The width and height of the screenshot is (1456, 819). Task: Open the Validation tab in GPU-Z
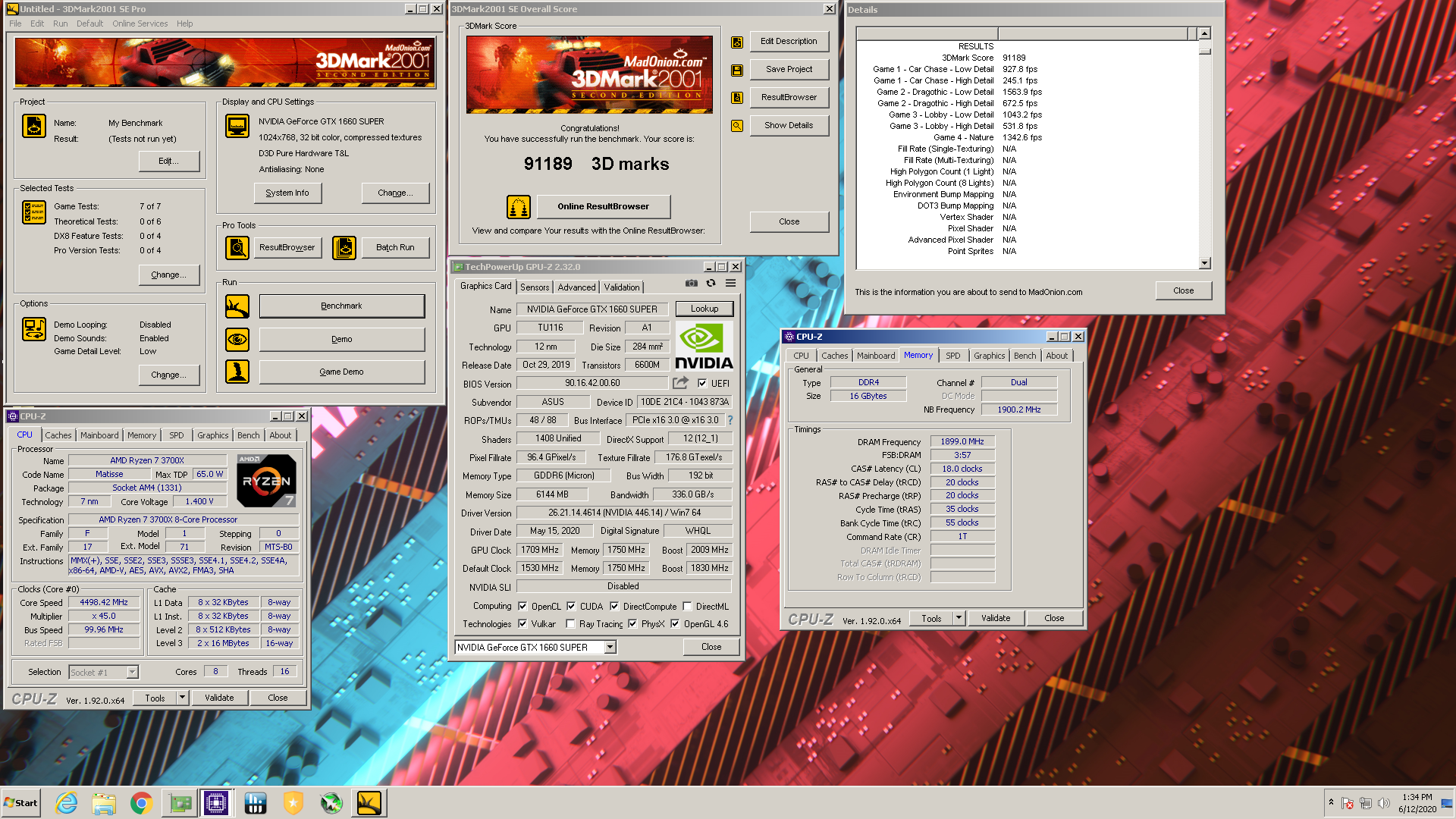coord(622,287)
